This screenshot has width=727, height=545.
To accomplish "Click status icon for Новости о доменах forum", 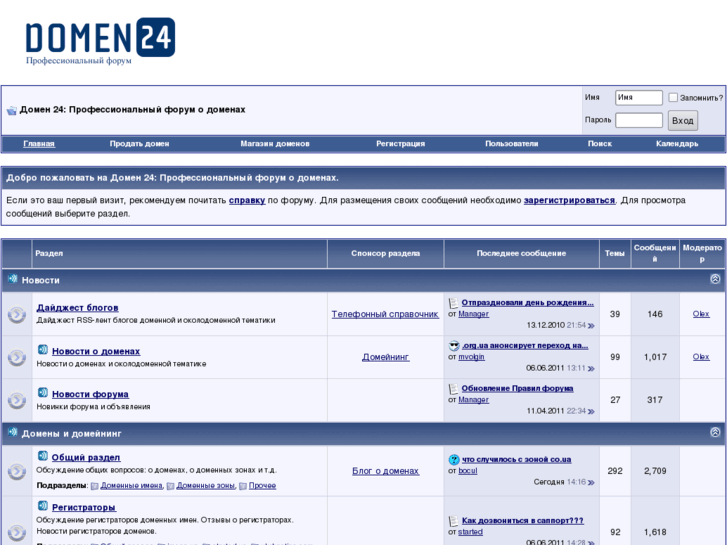I will click(x=17, y=358).
